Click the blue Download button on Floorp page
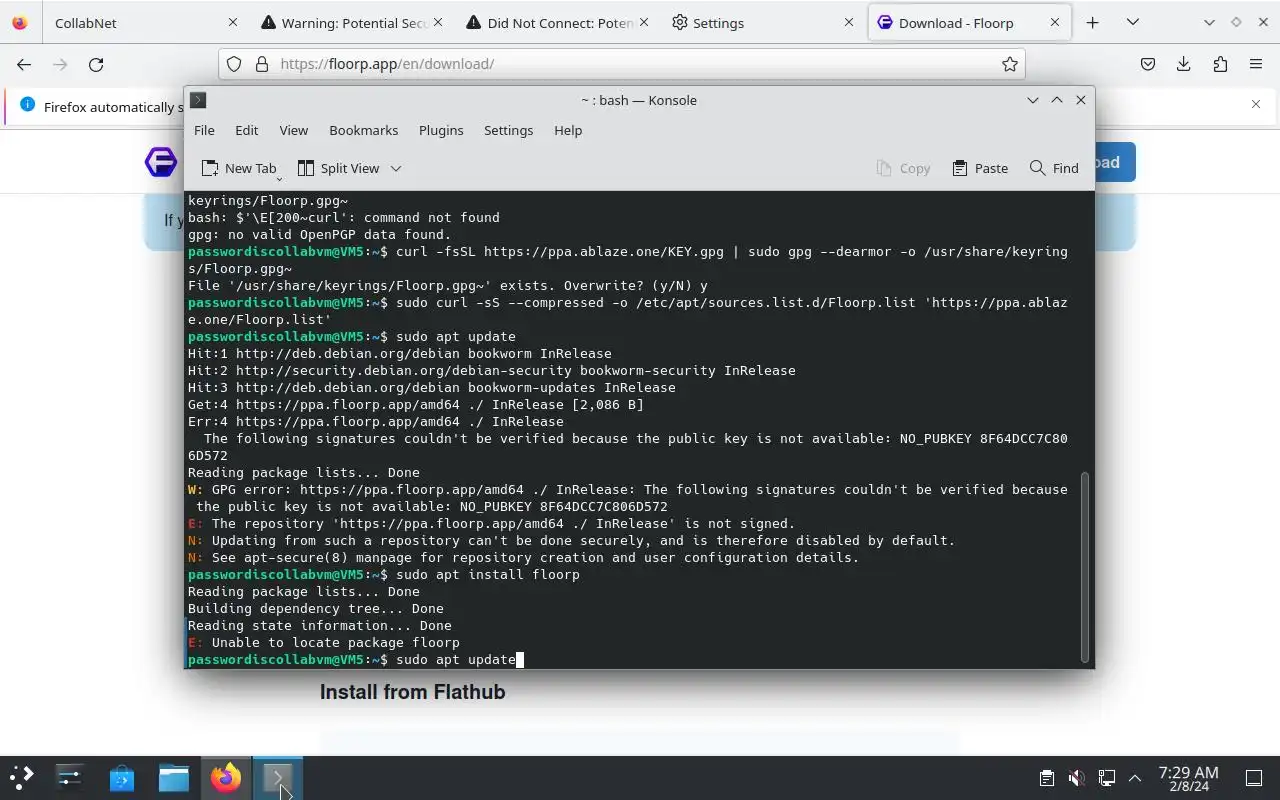Screen dimensions: 1280x800 1115,162
